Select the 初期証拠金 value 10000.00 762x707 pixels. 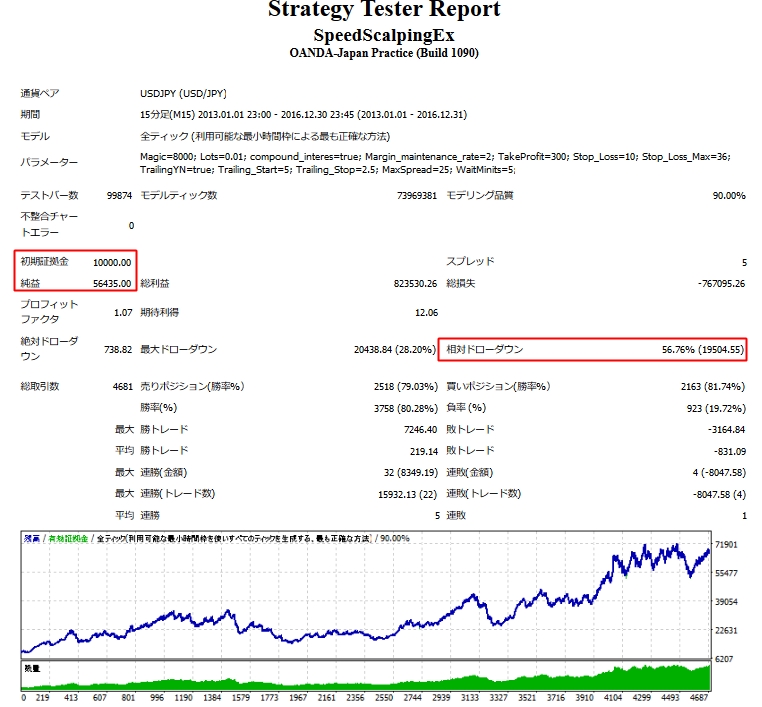[111, 262]
